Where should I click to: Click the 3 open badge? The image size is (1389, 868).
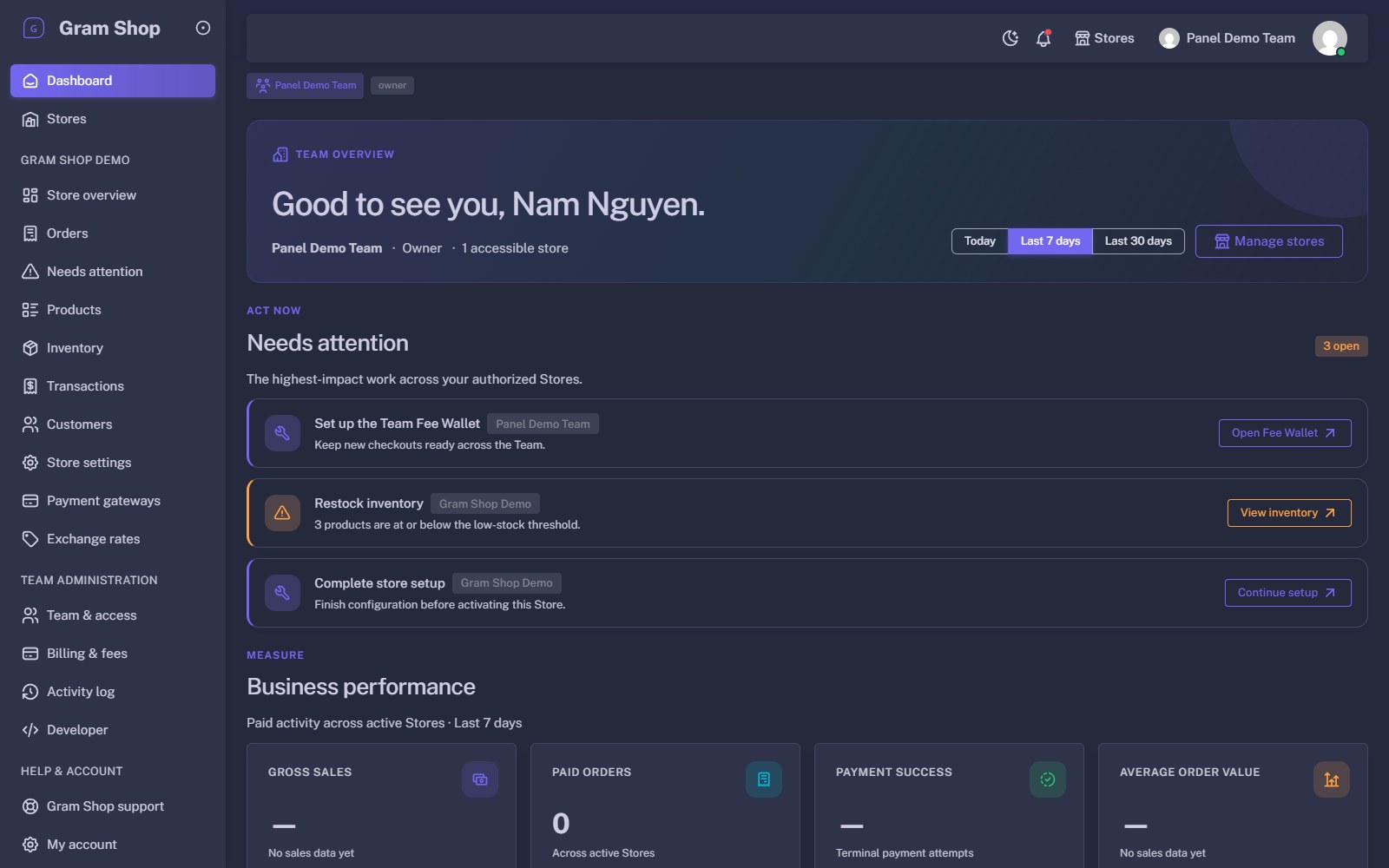tap(1341, 346)
